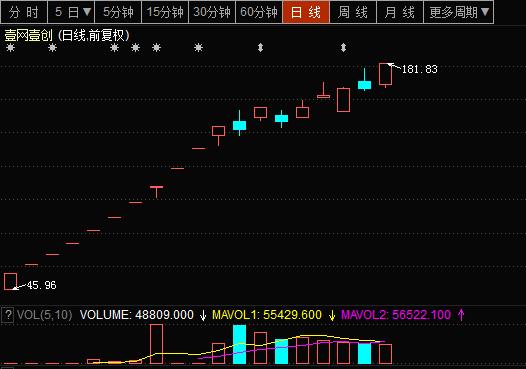Click the first up-down arrow event marker
Screen dimensions: 526x369
[260, 48]
